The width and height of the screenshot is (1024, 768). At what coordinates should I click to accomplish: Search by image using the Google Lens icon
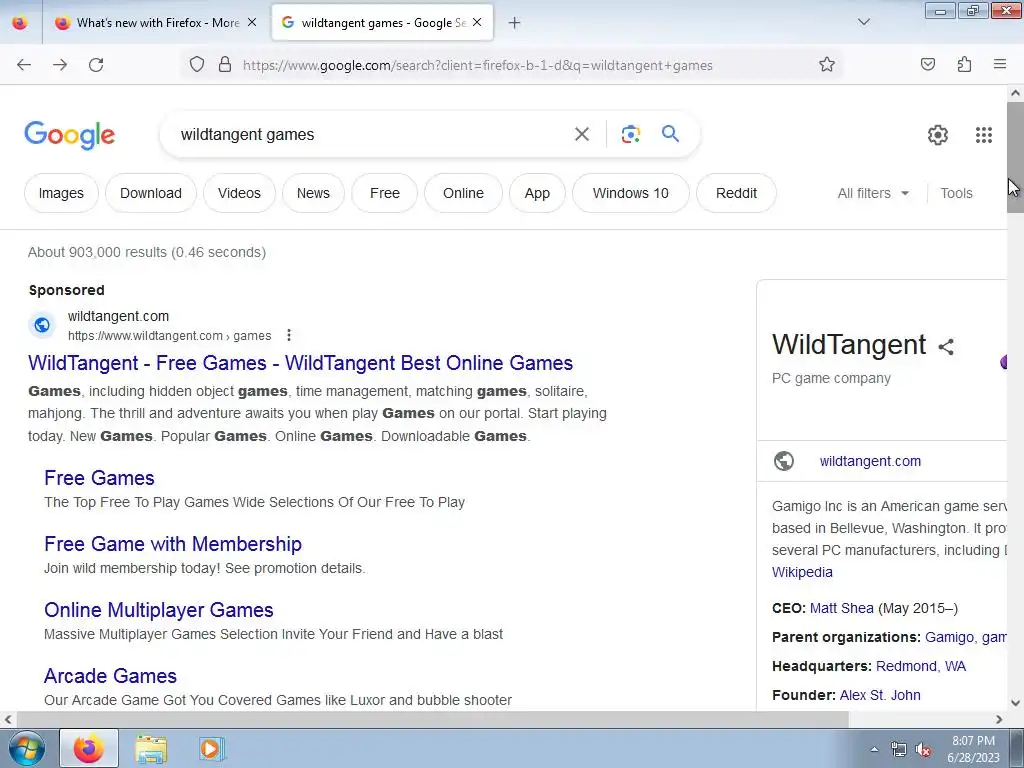pyautogui.click(x=630, y=134)
